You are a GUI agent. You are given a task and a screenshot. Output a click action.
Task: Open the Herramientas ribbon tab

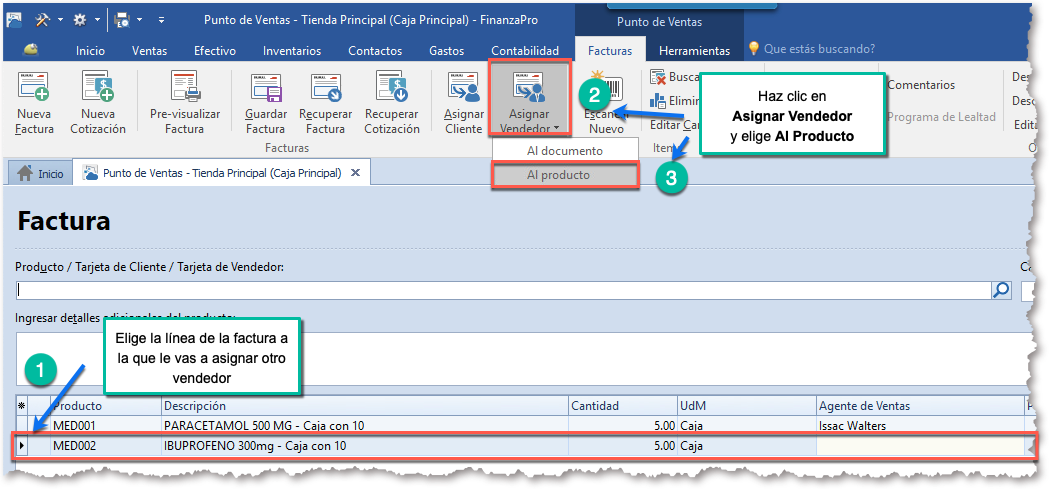pos(694,51)
